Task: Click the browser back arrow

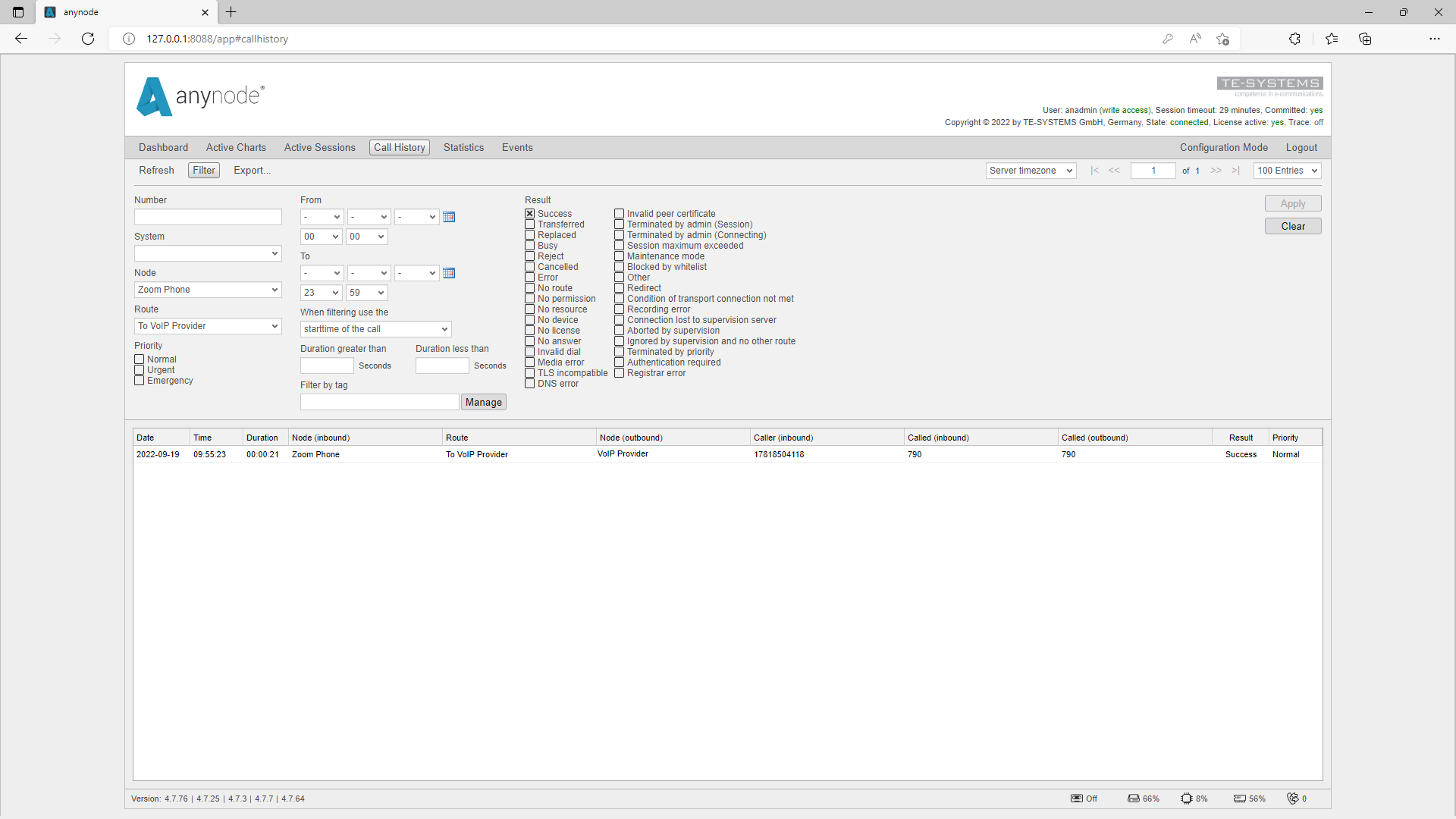Action: (x=21, y=39)
